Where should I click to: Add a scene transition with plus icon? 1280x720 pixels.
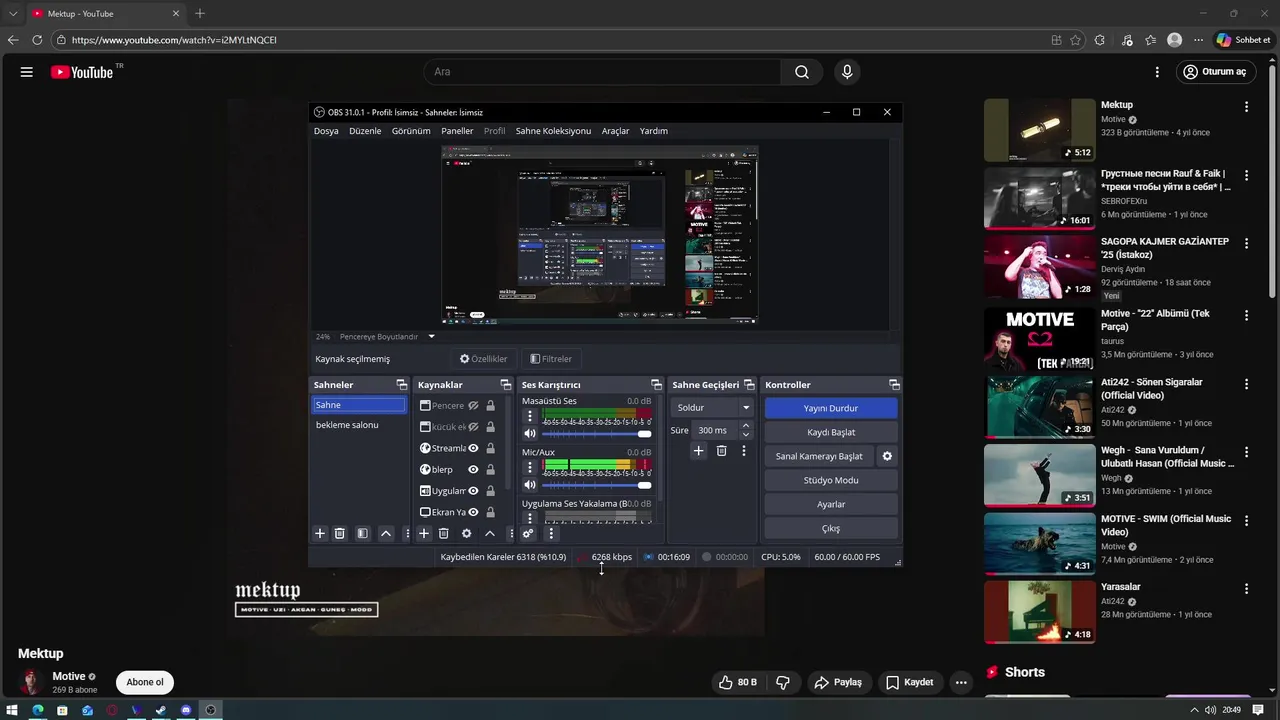tap(699, 451)
